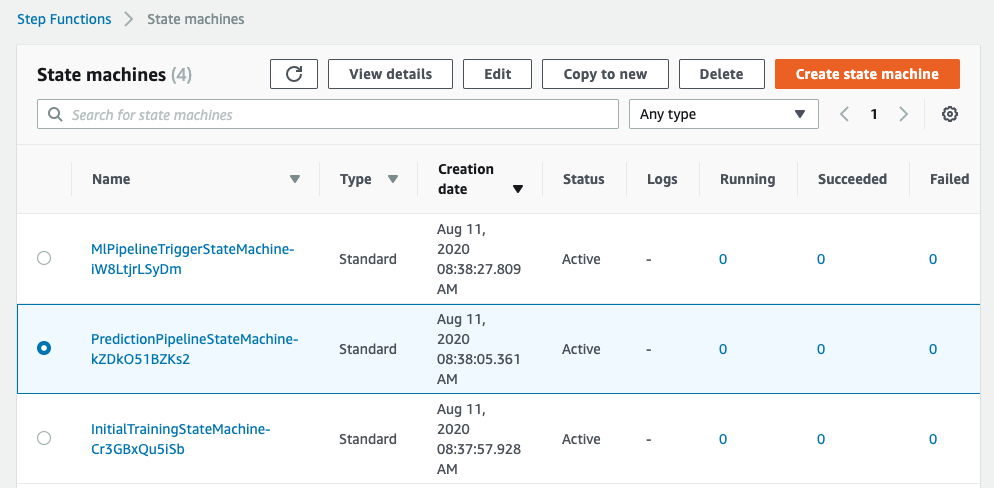Focus the Search for state machines field
Viewport: 994px width, 488px height.
tap(328, 114)
